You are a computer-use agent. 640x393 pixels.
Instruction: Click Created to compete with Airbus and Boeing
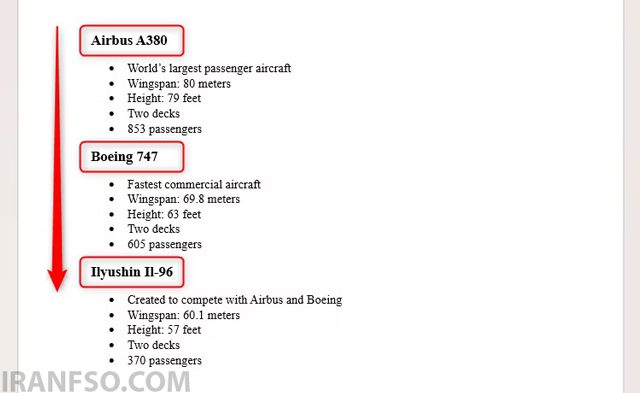(235, 300)
